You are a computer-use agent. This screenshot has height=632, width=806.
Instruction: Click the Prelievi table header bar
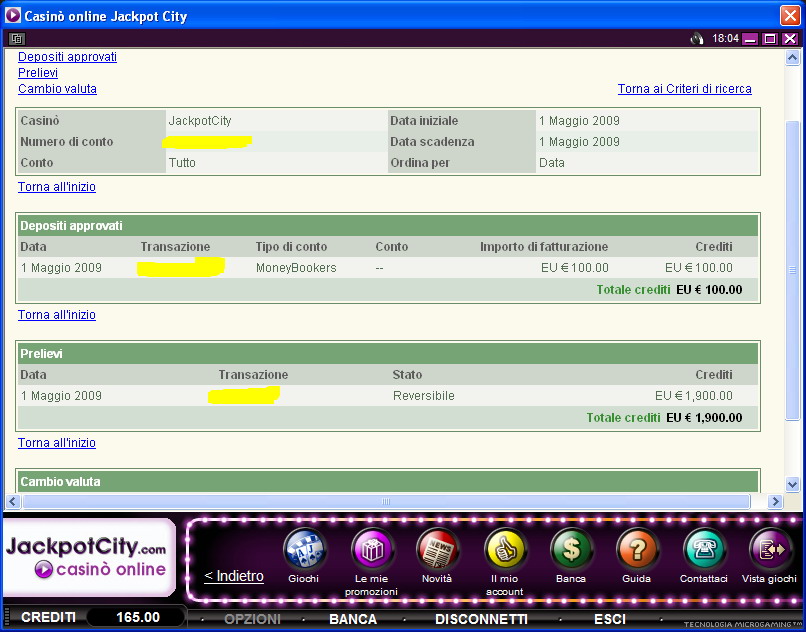pos(388,354)
